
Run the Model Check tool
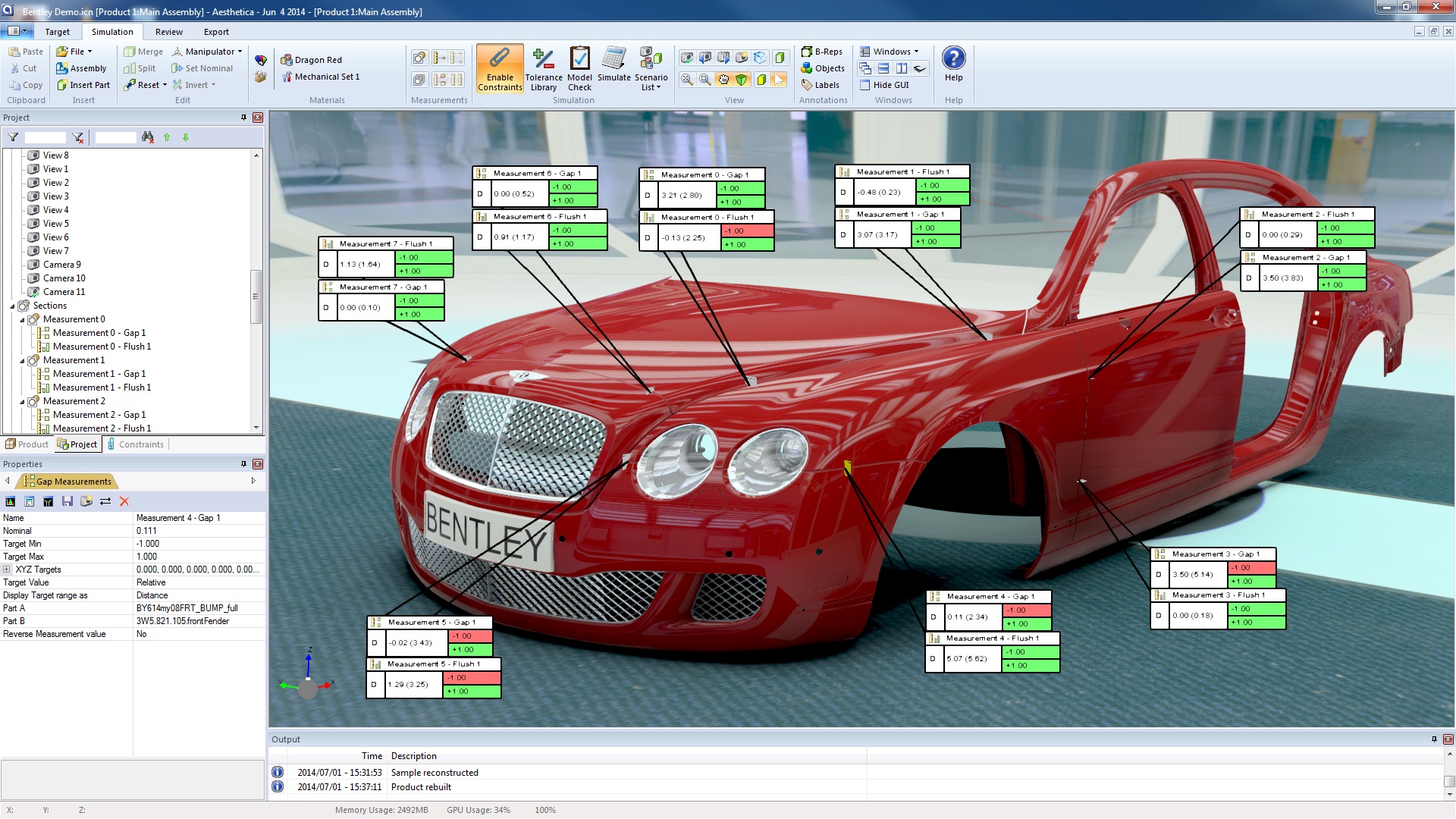(x=579, y=68)
